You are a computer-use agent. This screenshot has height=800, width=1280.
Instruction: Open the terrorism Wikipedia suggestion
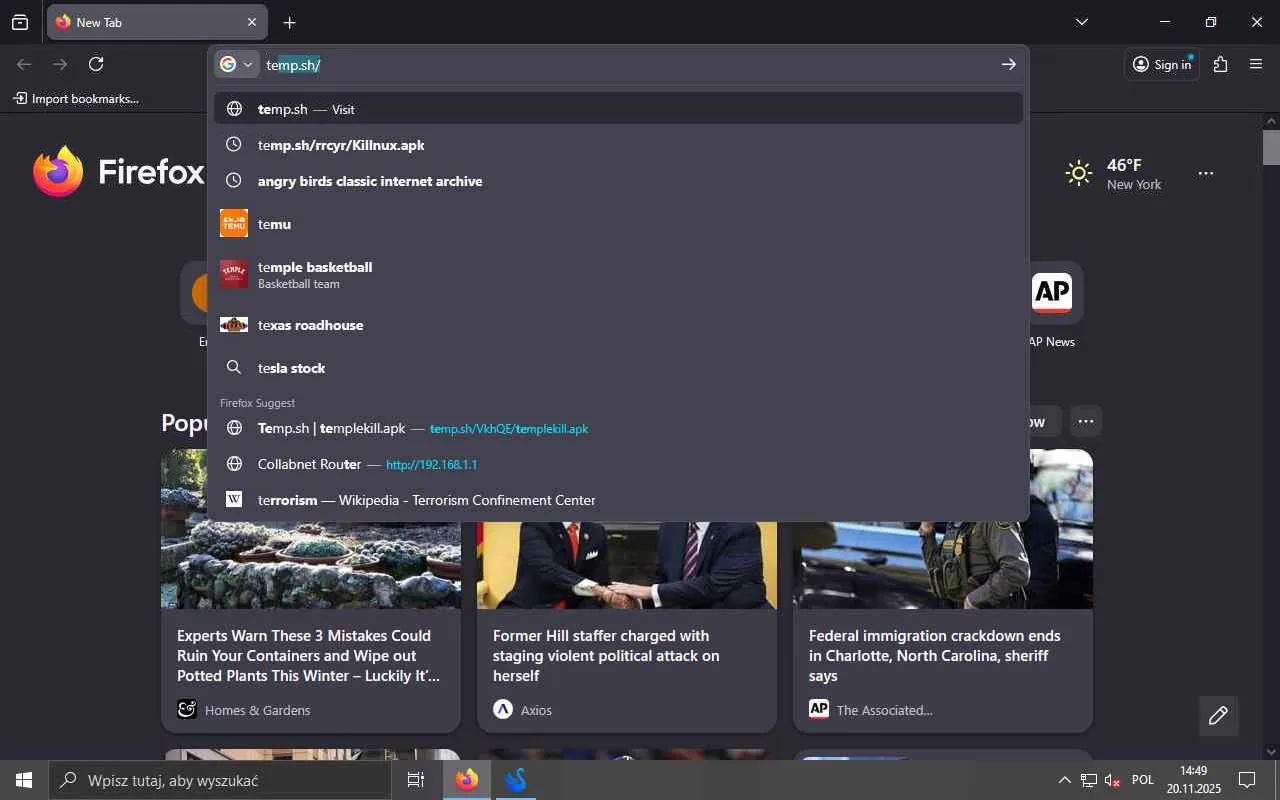click(618, 500)
